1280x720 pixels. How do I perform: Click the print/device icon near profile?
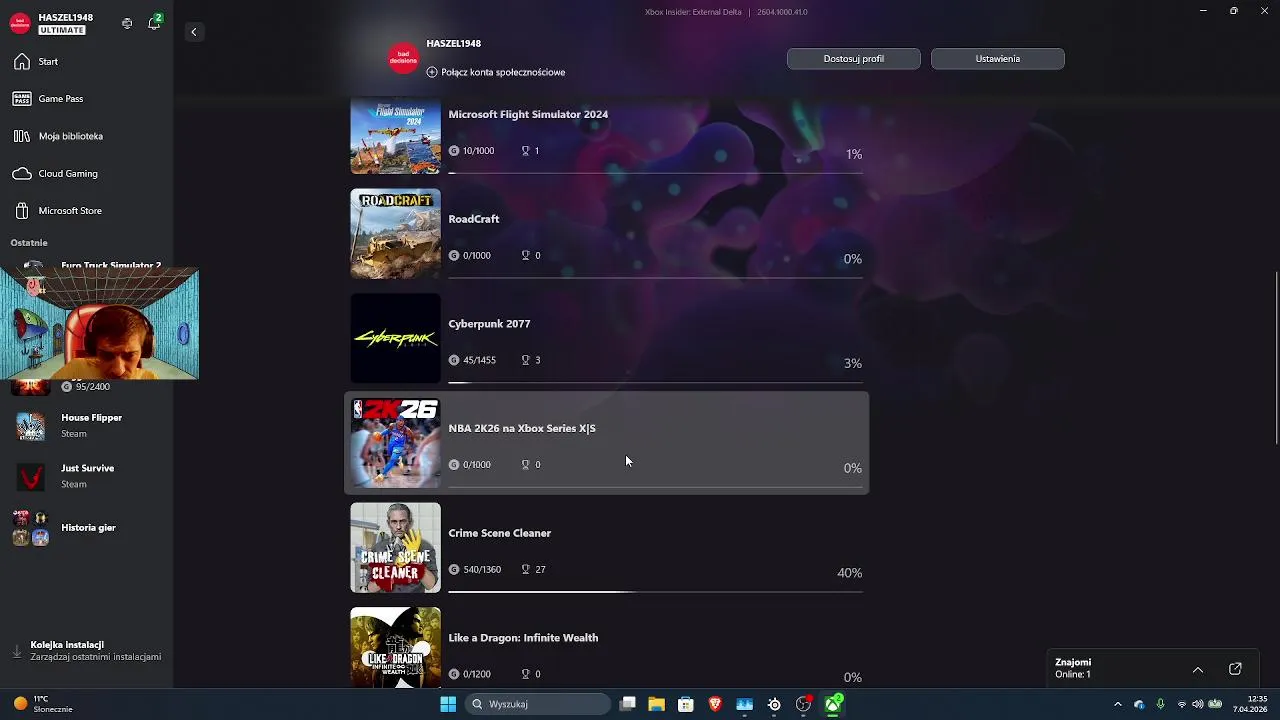[127, 23]
